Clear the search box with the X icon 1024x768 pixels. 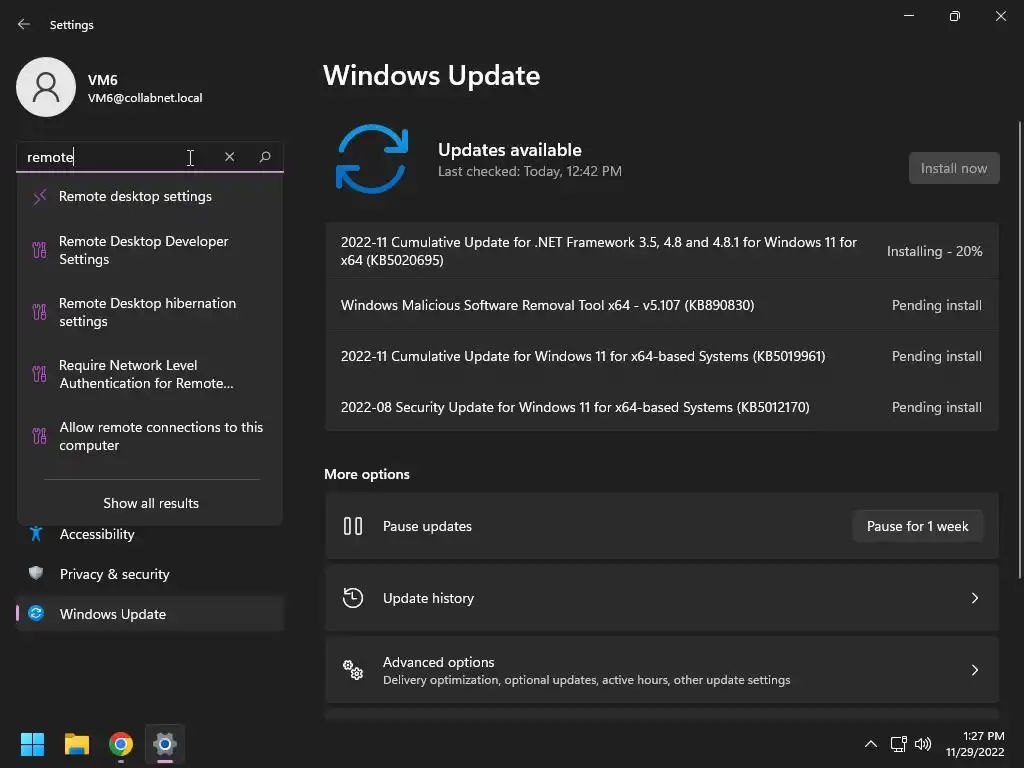click(229, 157)
